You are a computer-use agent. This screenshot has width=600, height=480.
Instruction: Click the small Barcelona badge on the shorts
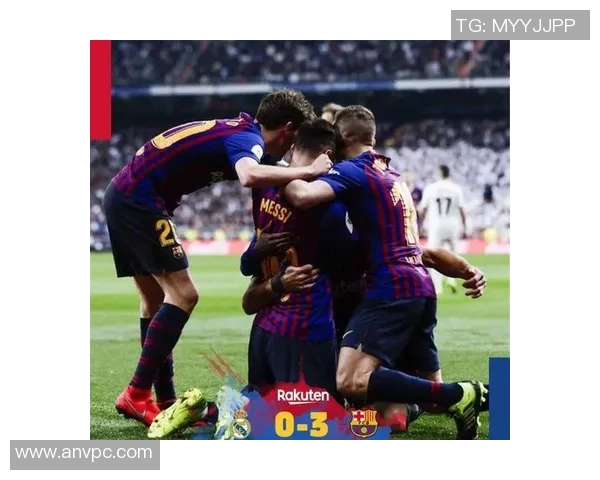(178, 252)
